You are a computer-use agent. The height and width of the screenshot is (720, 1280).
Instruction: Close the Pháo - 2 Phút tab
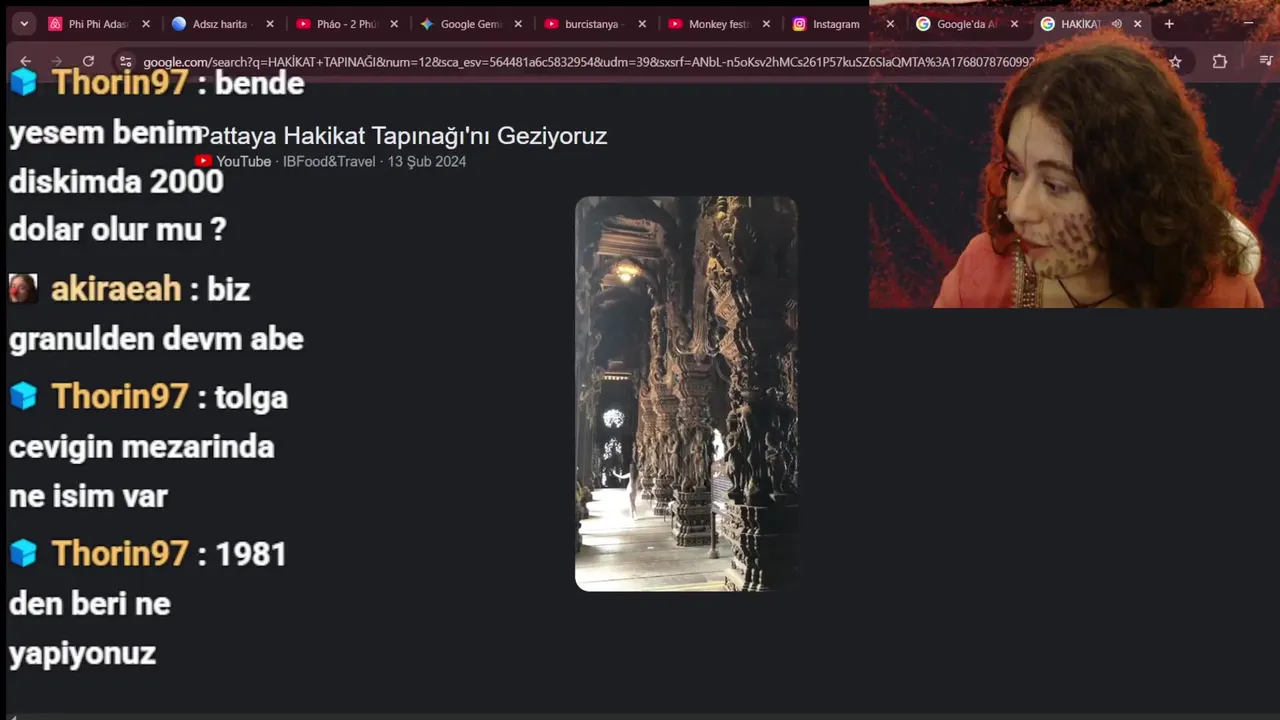[x=394, y=24]
